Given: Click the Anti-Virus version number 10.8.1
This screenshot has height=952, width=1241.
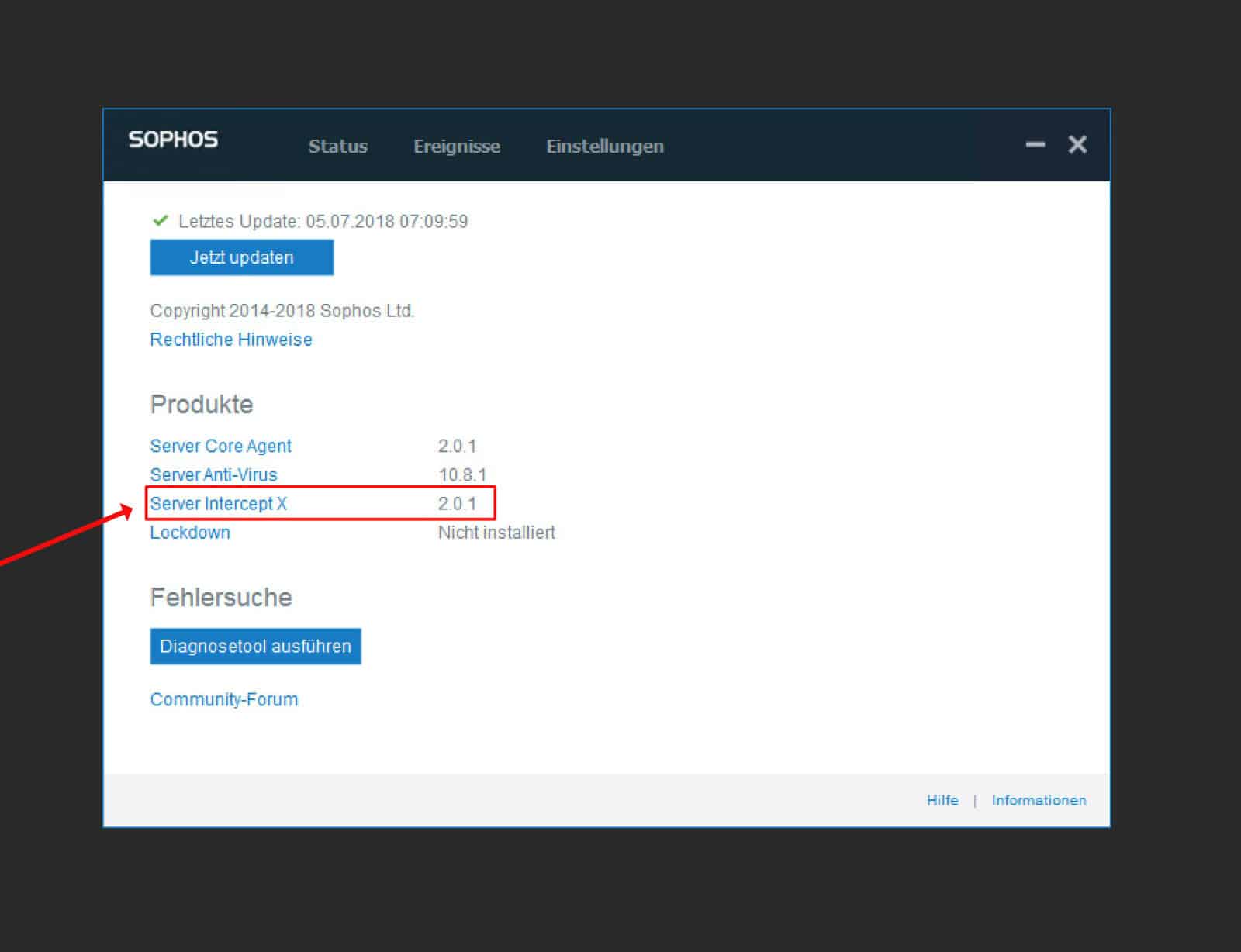Looking at the screenshot, I should coord(461,474).
